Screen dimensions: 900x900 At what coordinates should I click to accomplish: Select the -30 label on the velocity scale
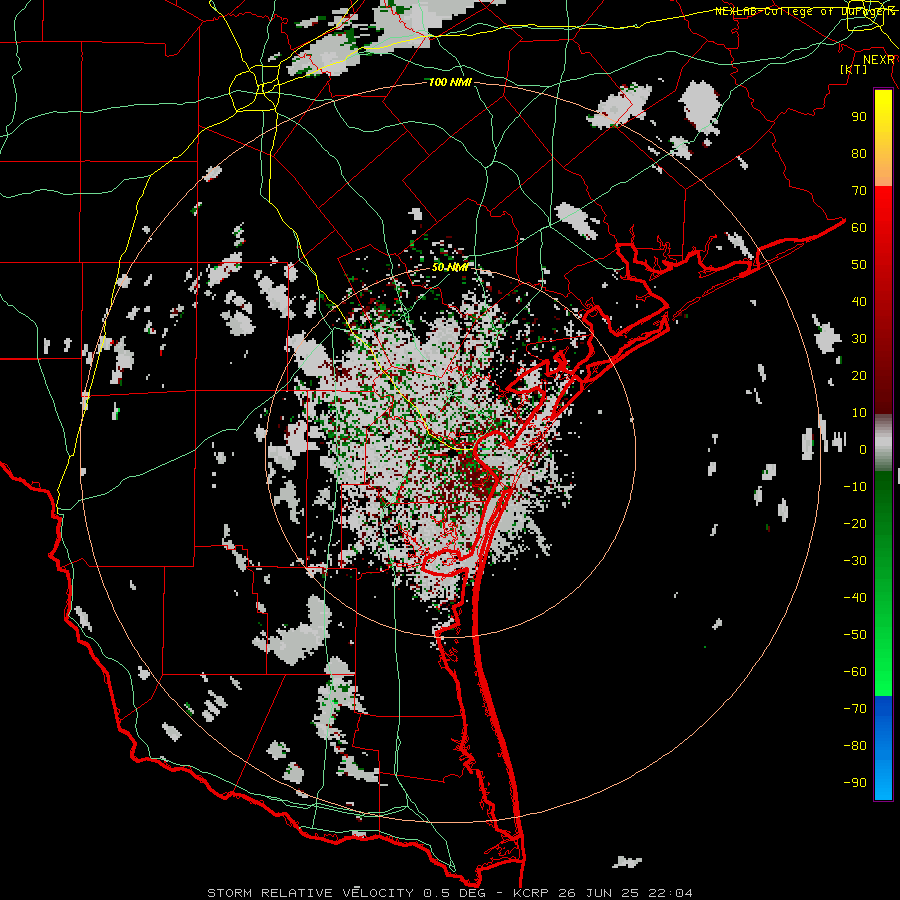click(x=855, y=561)
